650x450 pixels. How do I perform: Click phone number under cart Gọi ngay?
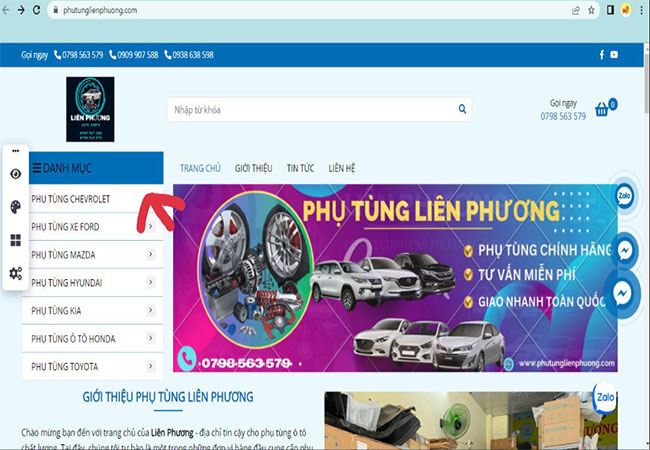click(x=563, y=116)
